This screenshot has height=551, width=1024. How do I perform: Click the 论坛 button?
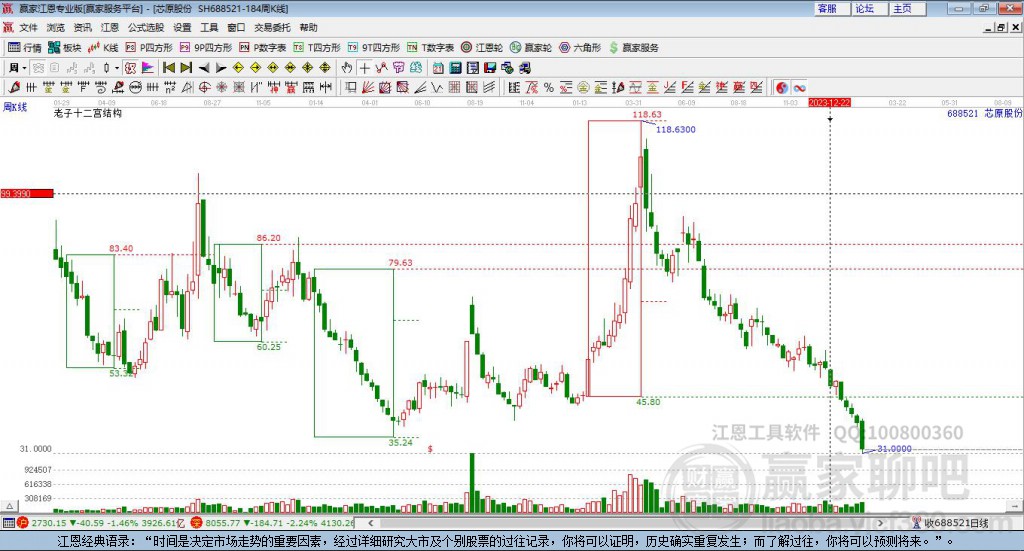pos(870,8)
